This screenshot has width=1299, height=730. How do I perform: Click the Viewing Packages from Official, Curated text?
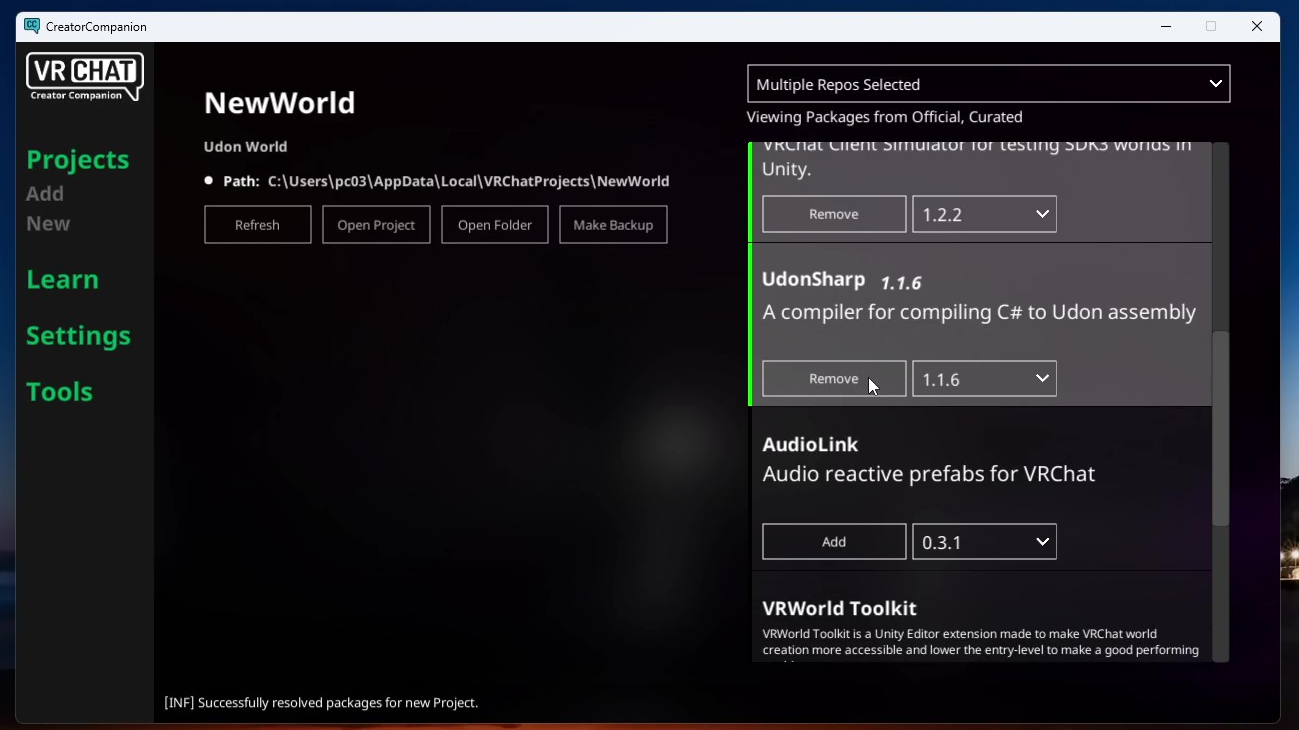pyautogui.click(x=884, y=117)
